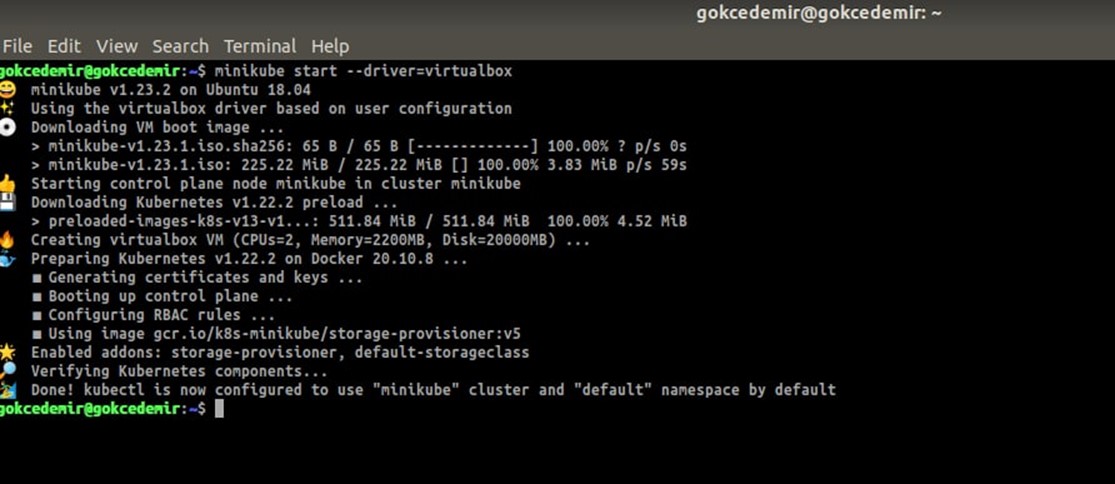Image resolution: width=1115 pixels, height=484 pixels.
Task: Open the Help menu
Action: (x=330, y=46)
